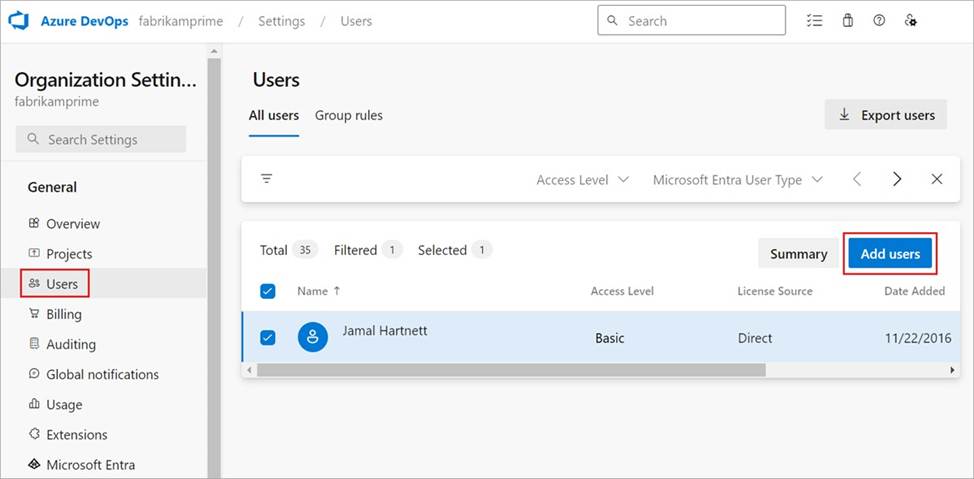
Task: Click the horizontal scrollbar in users table
Action: [511, 370]
